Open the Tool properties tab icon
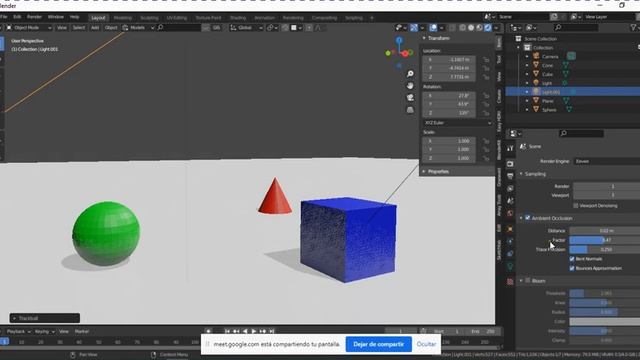 510,149
